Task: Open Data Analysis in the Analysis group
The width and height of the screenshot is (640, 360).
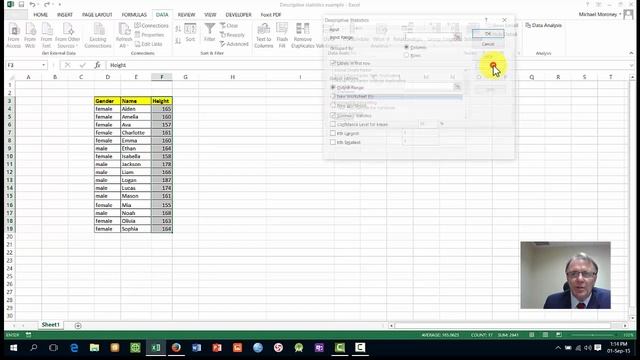Action: (x=543, y=25)
